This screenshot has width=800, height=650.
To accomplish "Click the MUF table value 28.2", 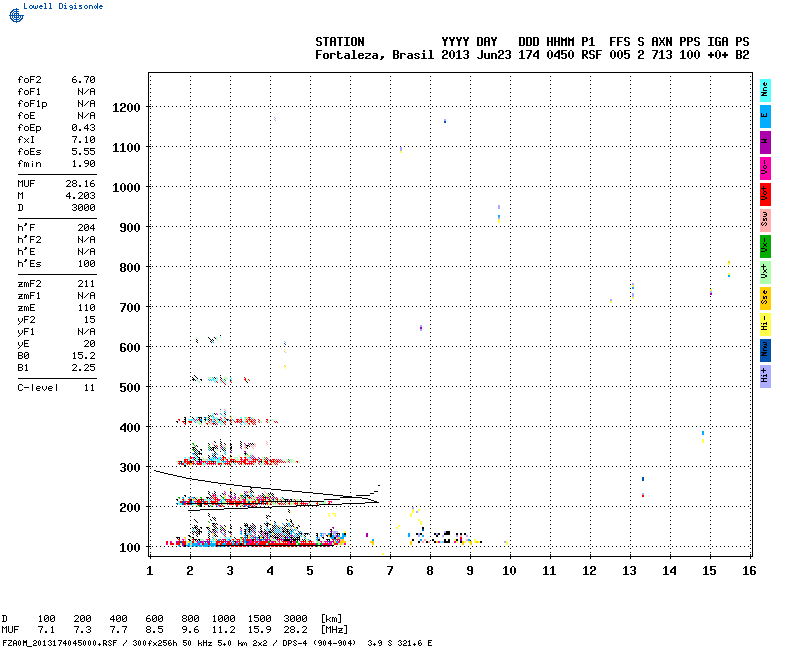I will [x=295, y=630].
